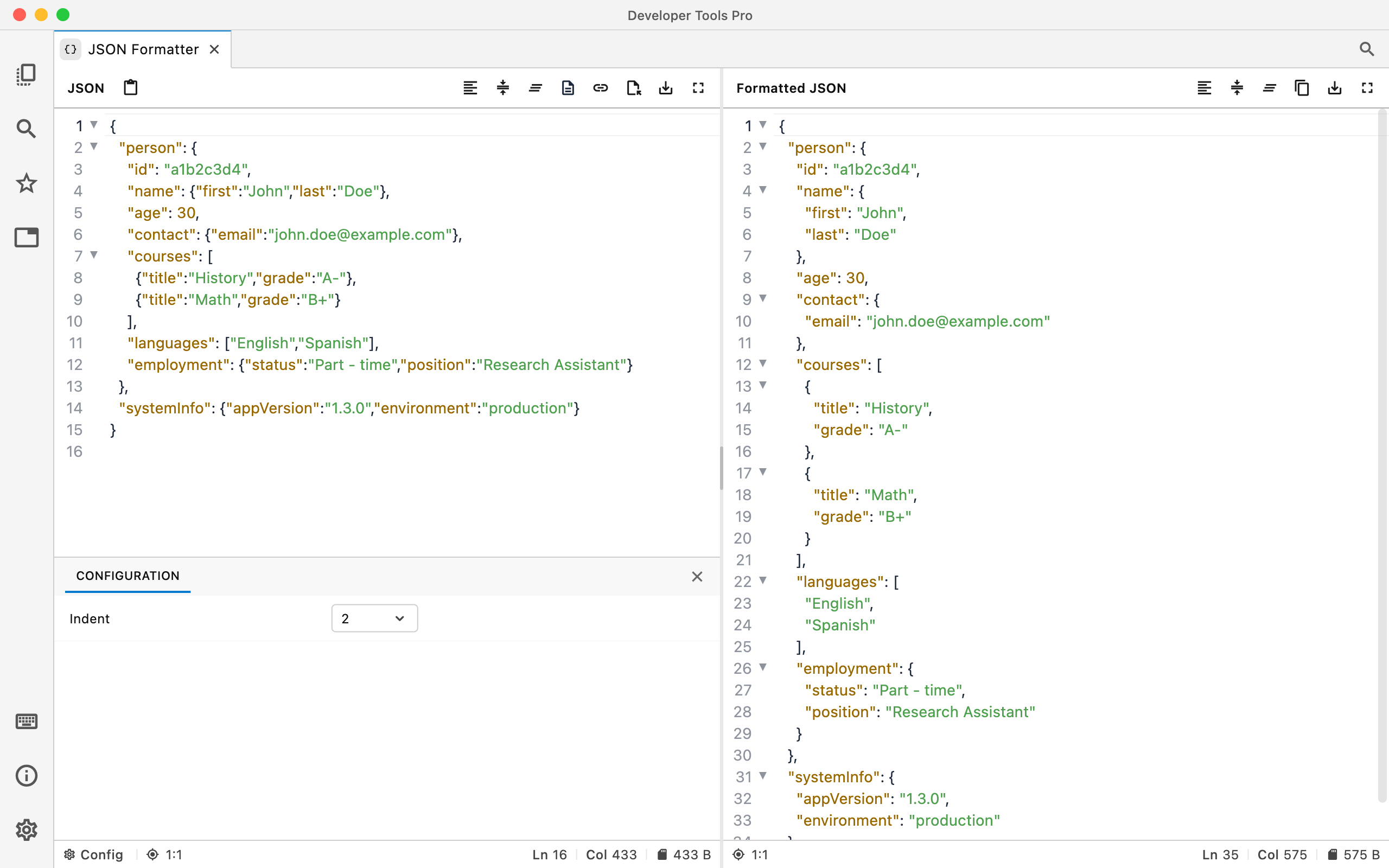
Task: Open settings gear in left sidebar
Action: pyautogui.click(x=27, y=829)
